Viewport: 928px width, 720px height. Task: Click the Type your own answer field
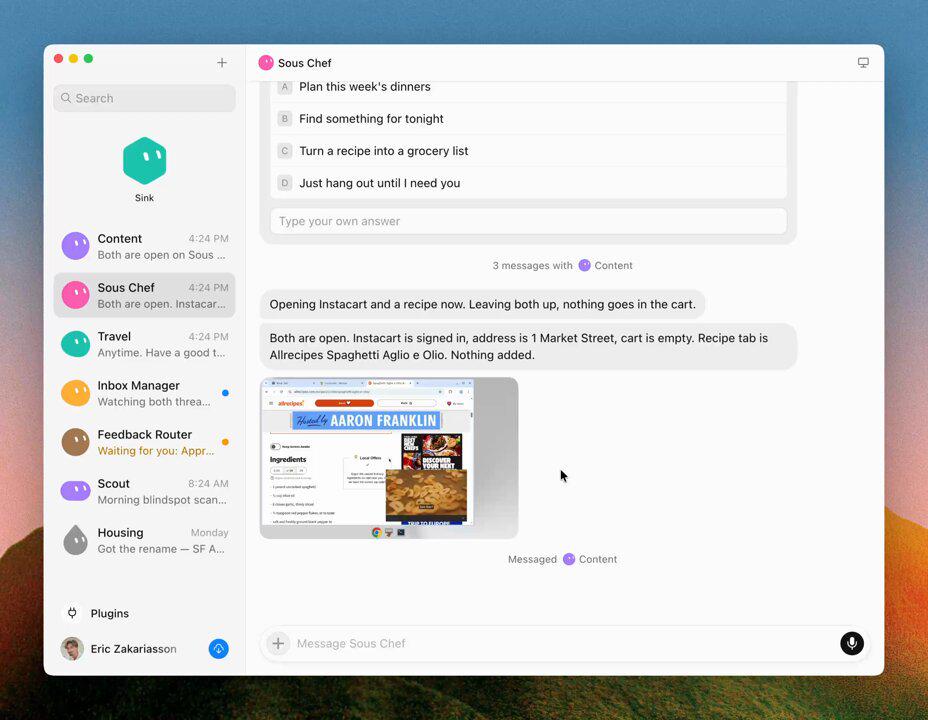point(529,221)
